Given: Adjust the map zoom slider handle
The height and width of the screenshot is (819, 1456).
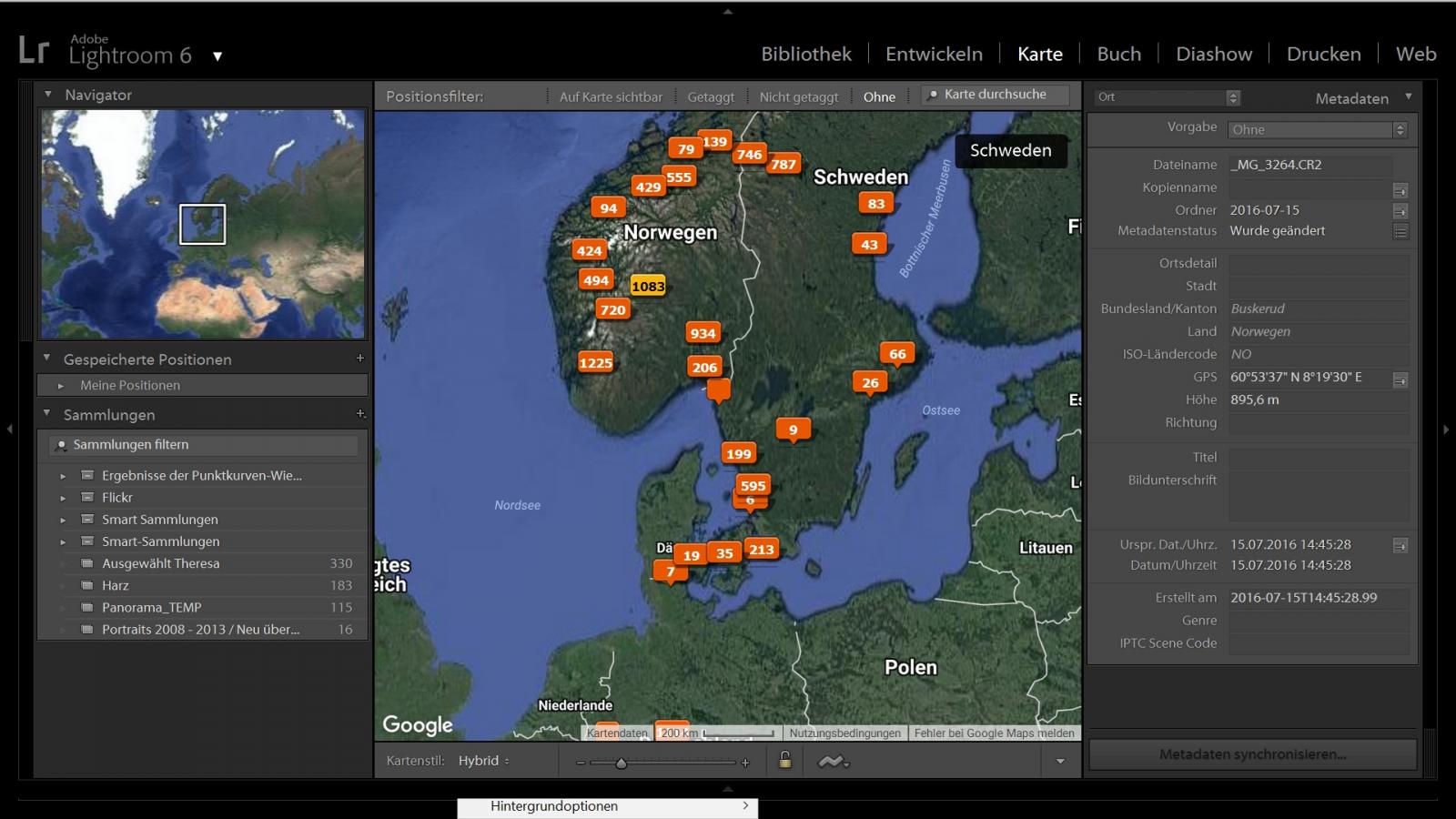Looking at the screenshot, I should click(x=621, y=763).
